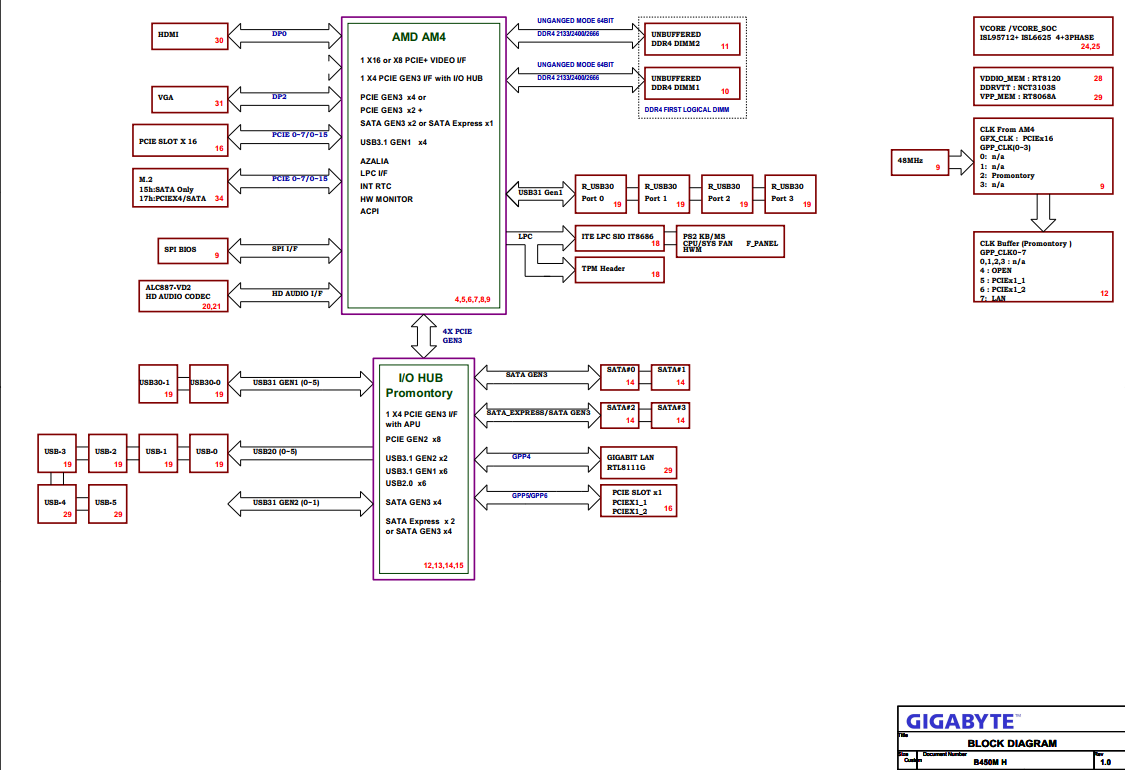Click the USB-4 box
Screen dimensions: 1125x770
coord(57,504)
